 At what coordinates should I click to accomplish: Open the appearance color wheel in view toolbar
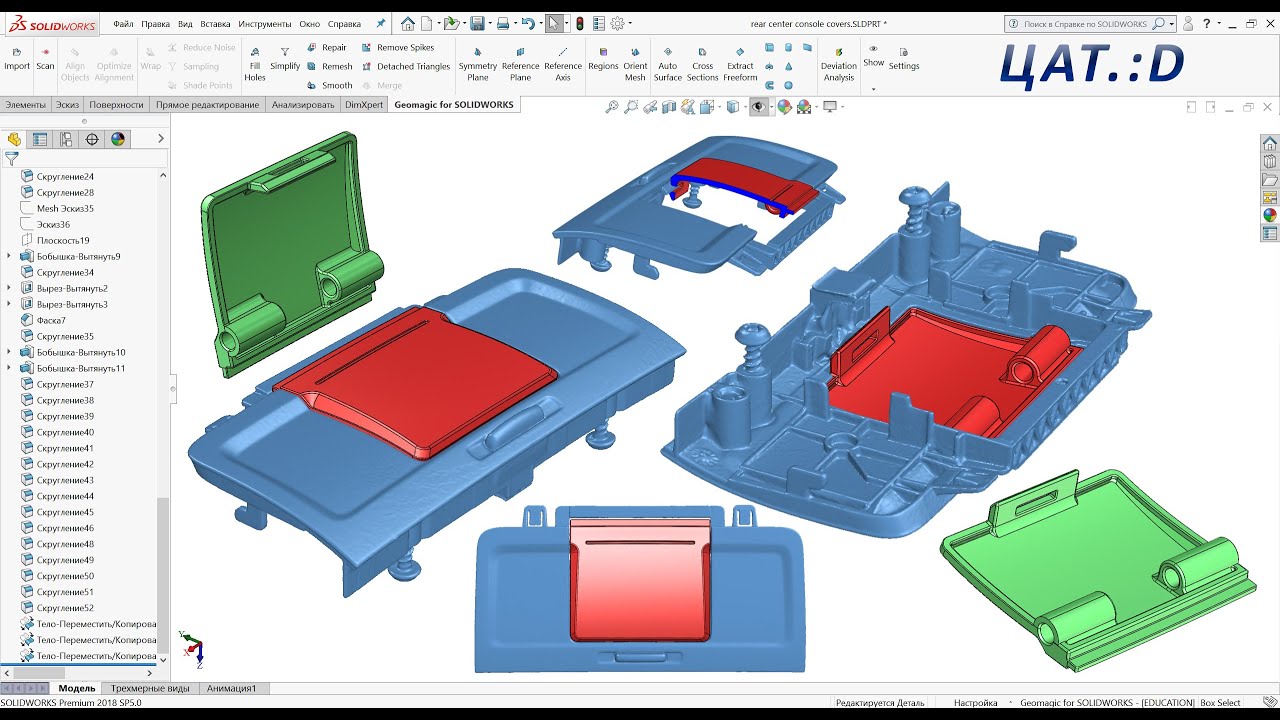pos(785,107)
